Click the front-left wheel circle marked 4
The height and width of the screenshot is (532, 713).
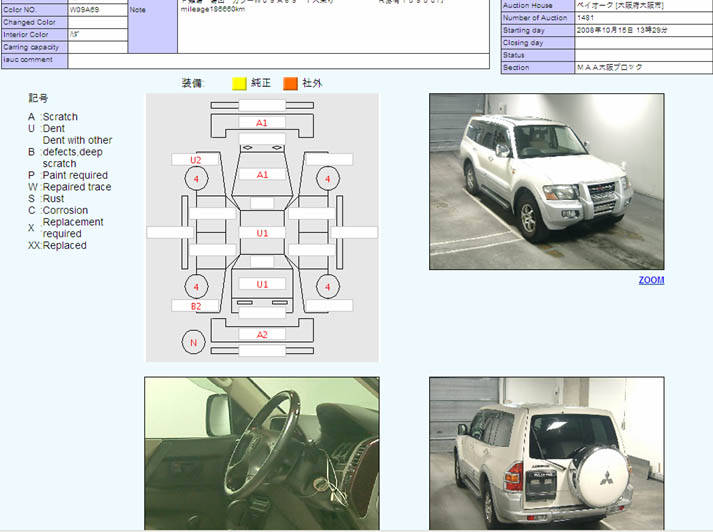[196, 179]
